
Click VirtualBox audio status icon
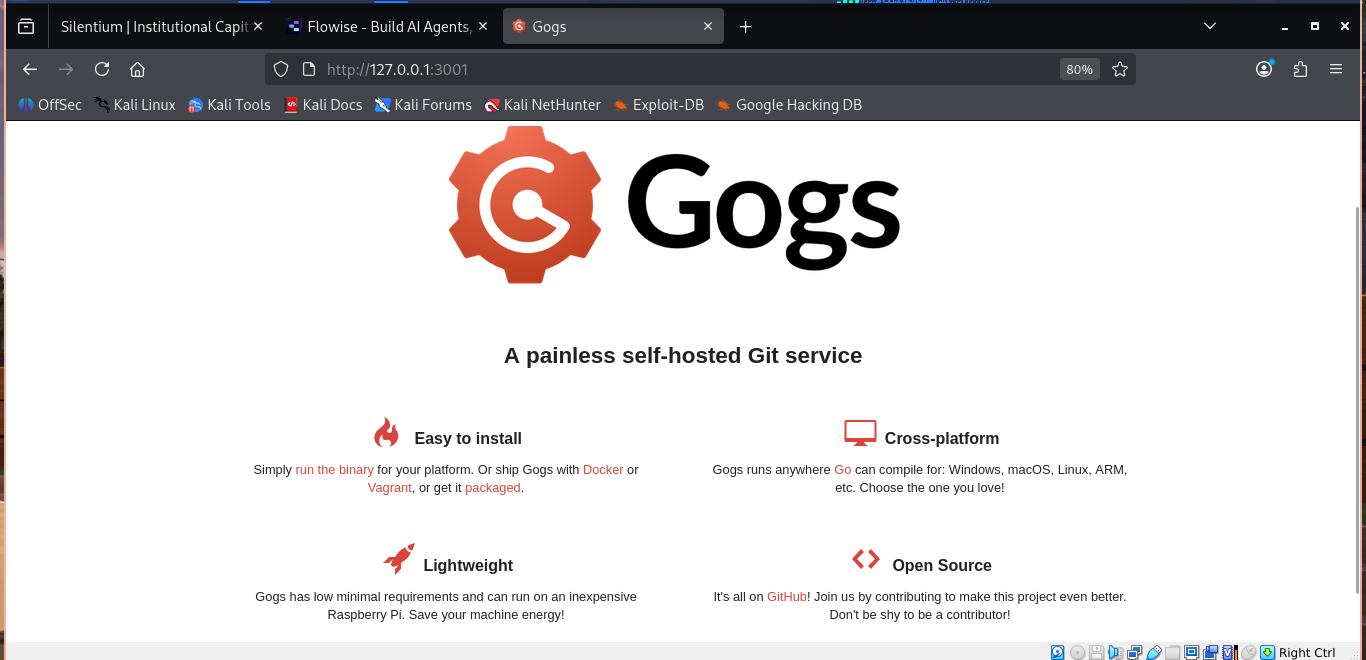click(x=1115, y=652)
